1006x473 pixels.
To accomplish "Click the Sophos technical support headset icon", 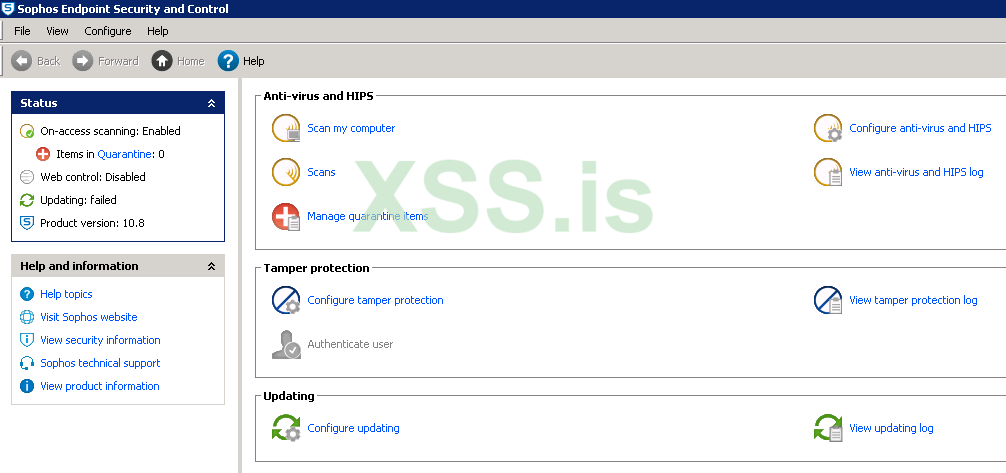I will coord(27,363).
